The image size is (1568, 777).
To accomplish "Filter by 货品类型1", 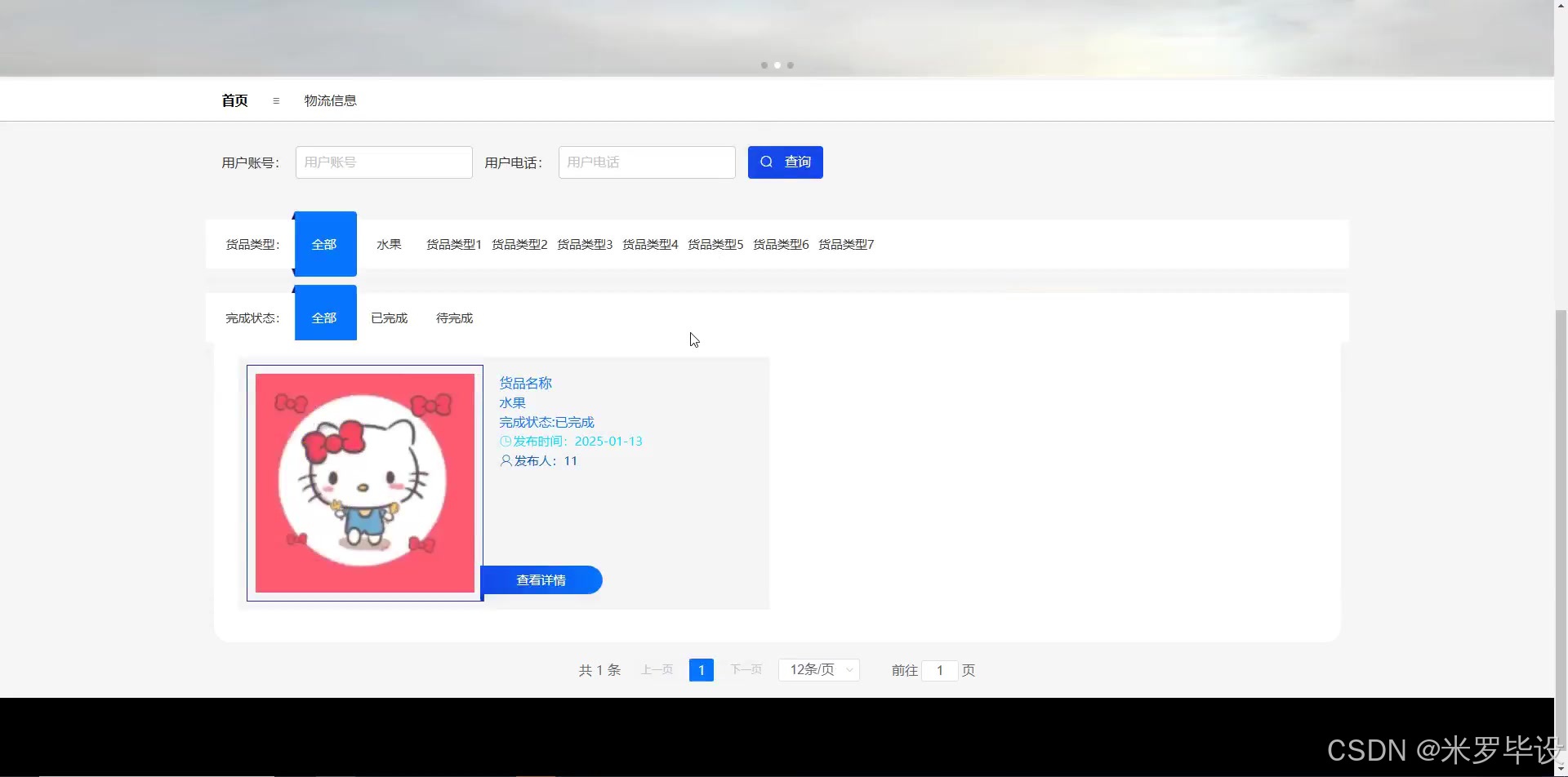I will 454,244.
